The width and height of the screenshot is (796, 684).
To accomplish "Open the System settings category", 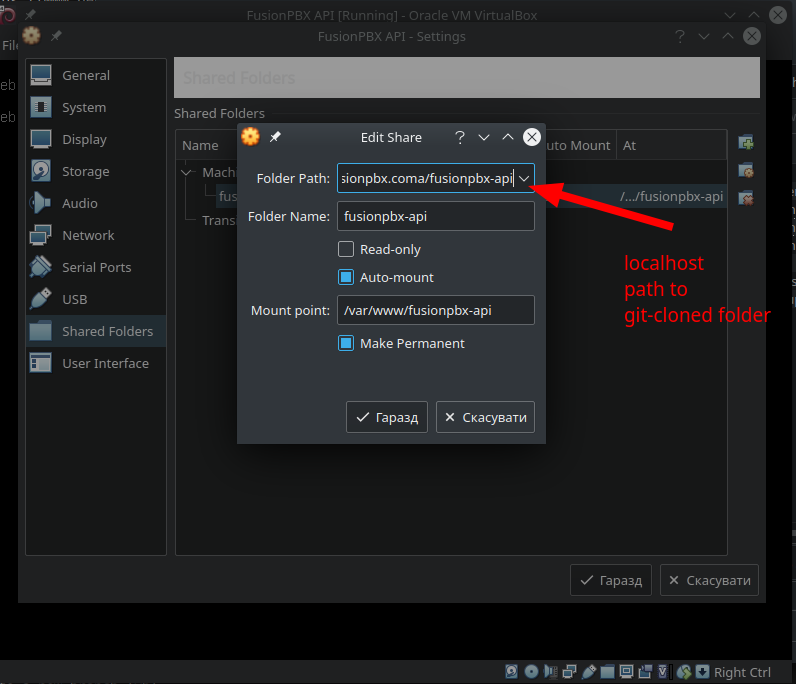I will 95,108.
